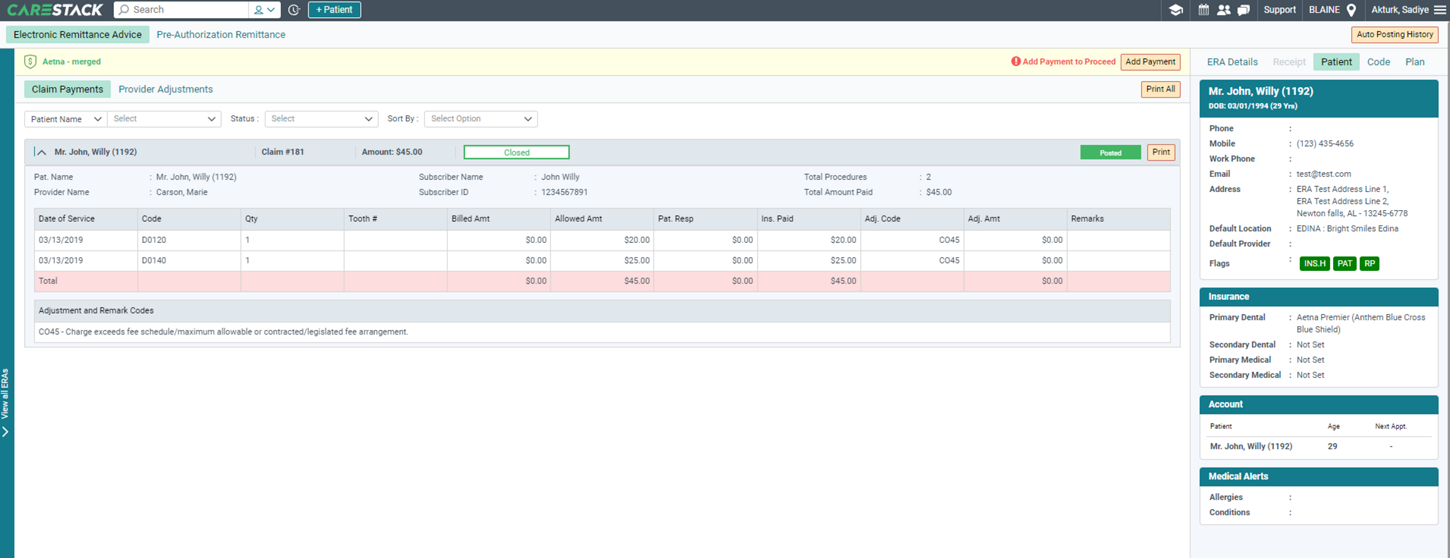The width and height of the screenshot is (1450, 558).
Task: Open the chat messages icon
Action: click(1243, 10)
